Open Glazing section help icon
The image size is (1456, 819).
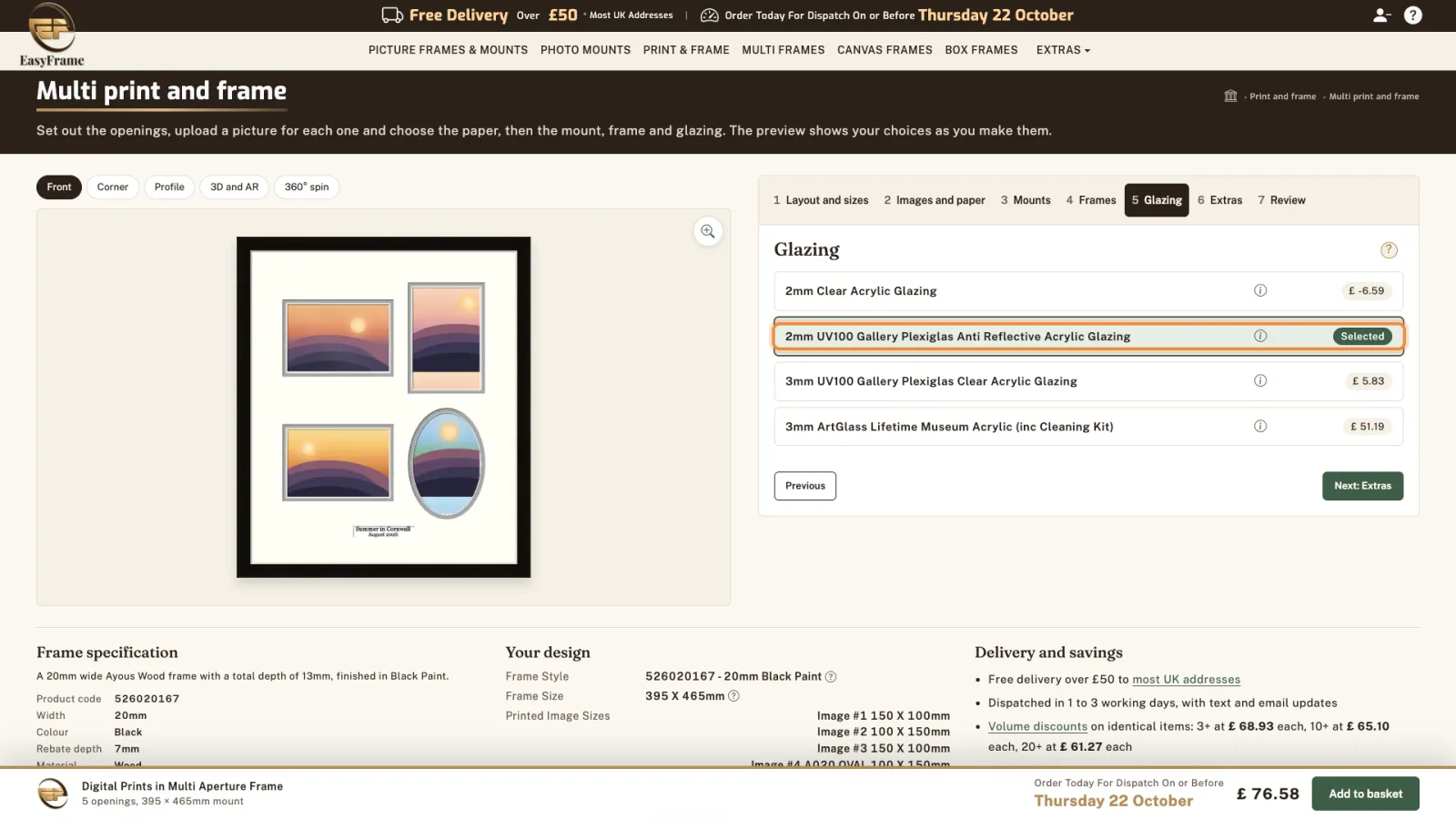point(1389,250)
